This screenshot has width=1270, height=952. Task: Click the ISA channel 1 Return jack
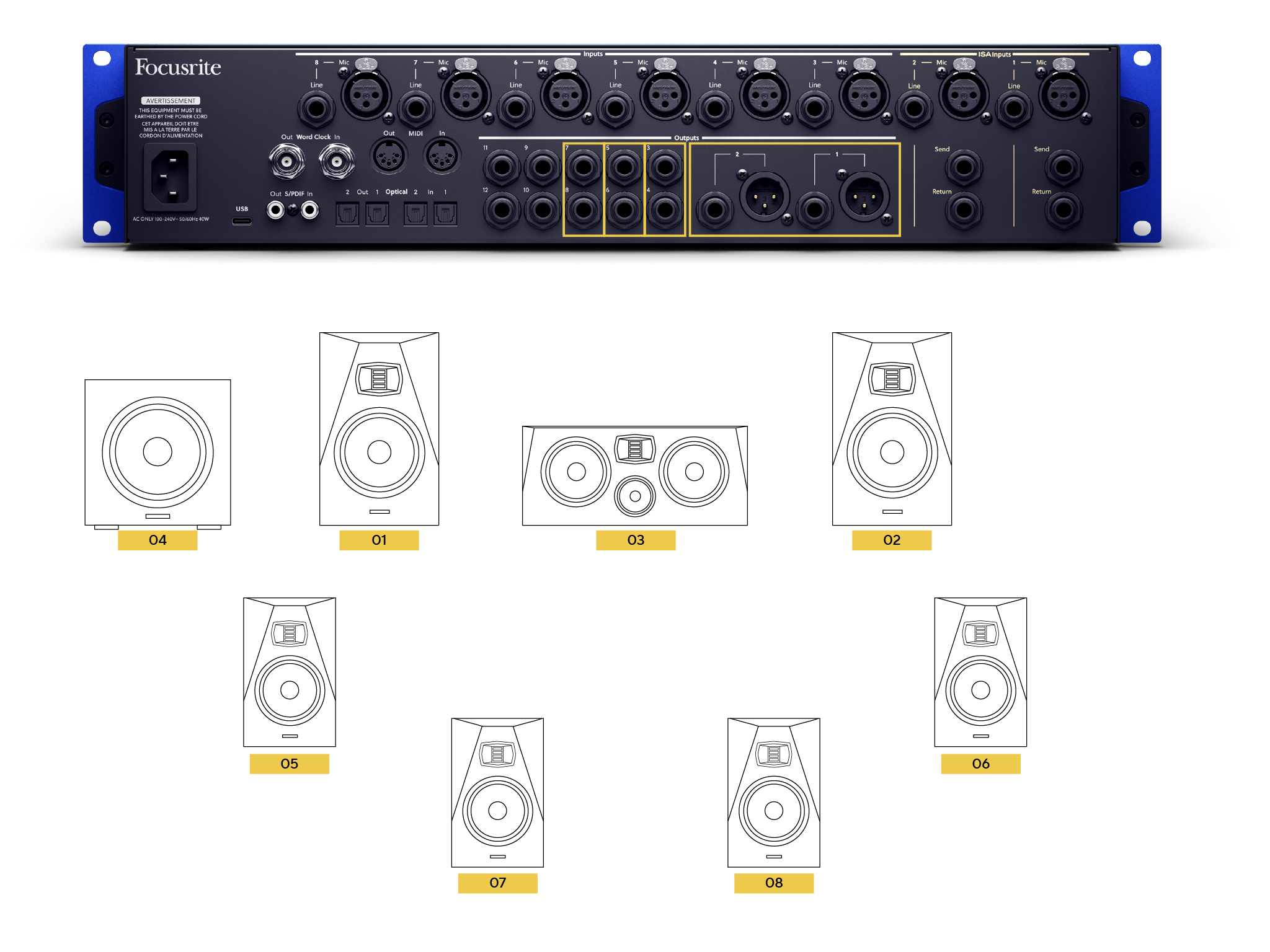[x=1064, y=210]
